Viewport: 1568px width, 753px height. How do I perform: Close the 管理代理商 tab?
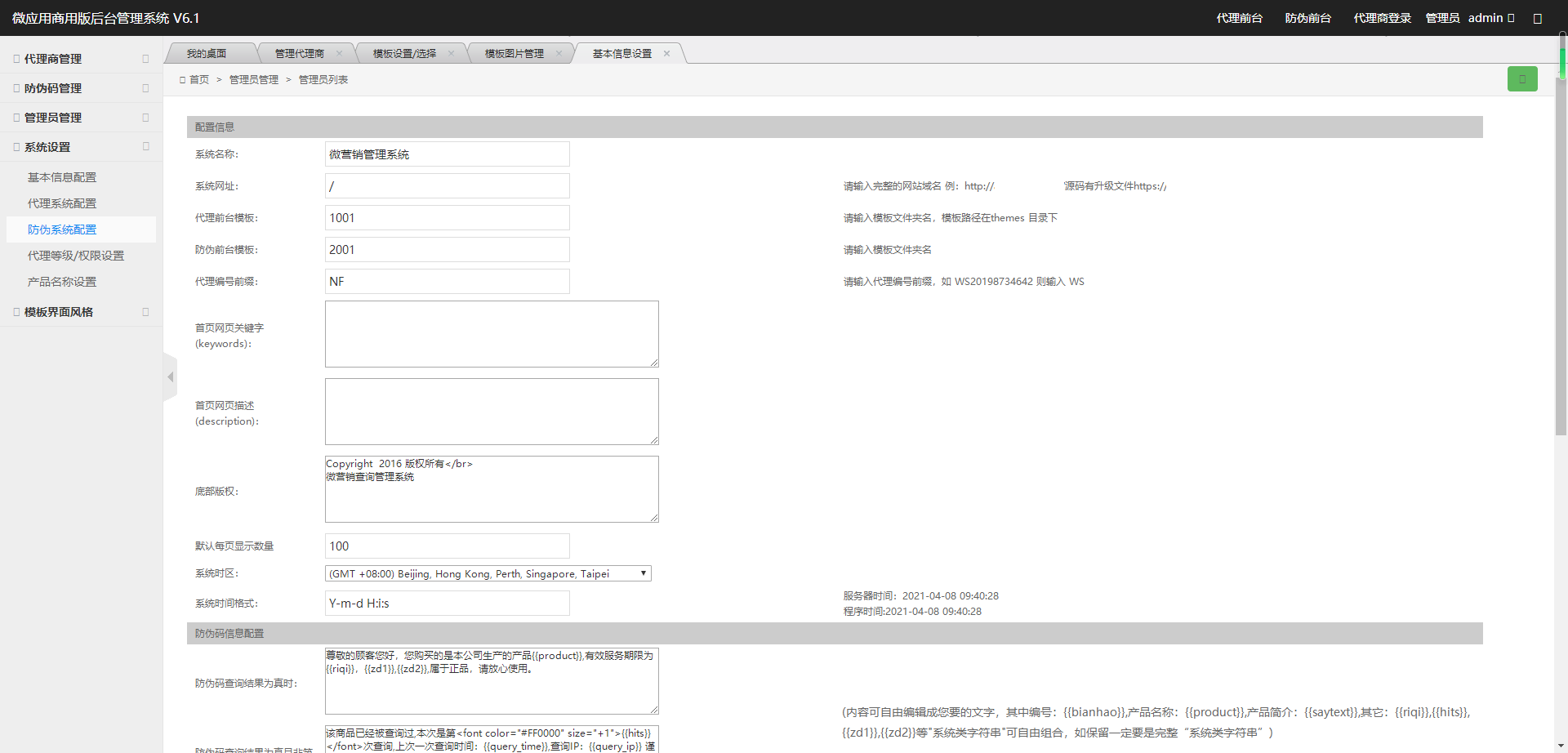click(x=339, y=54)
